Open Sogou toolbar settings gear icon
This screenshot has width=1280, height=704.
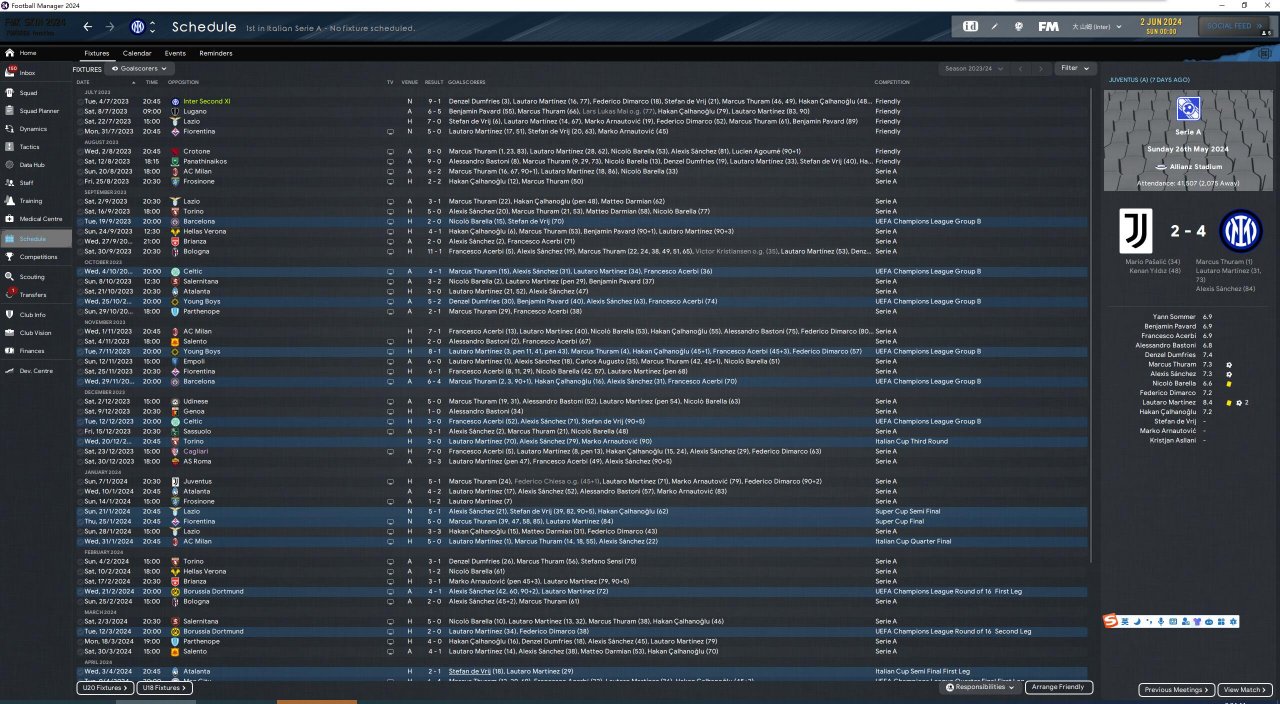tap(1233, 622)
